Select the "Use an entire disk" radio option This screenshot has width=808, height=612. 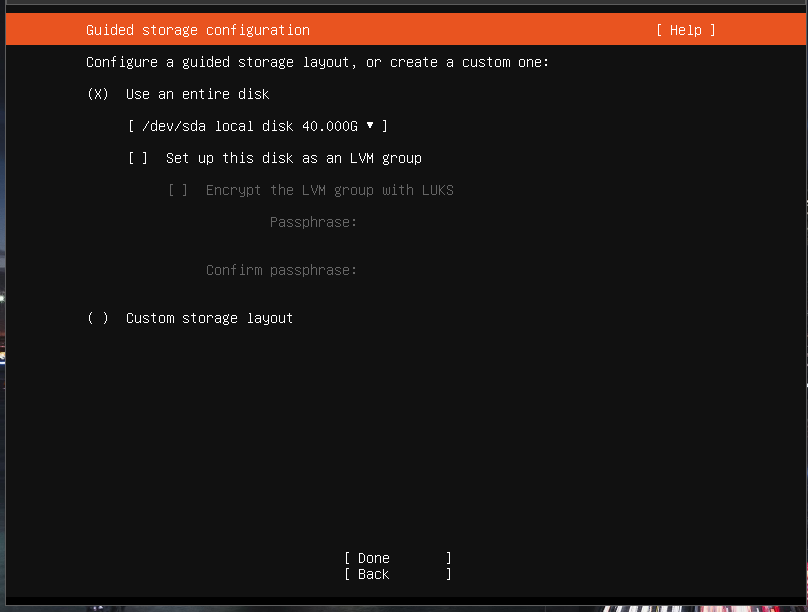pyautogui.click(x=98, y=94)
